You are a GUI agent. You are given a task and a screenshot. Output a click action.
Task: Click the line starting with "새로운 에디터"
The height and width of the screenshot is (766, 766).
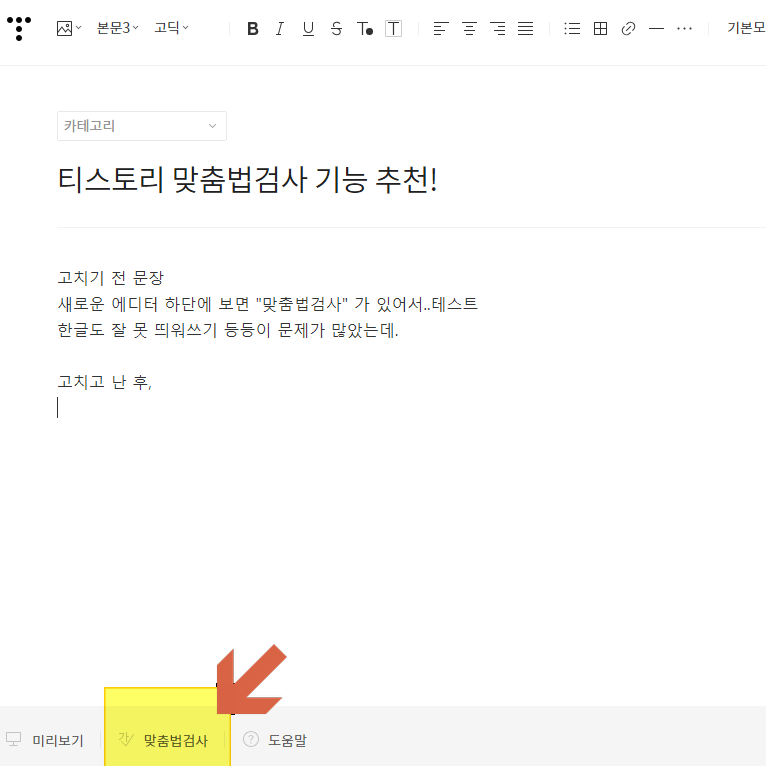(x=267, y=304)
